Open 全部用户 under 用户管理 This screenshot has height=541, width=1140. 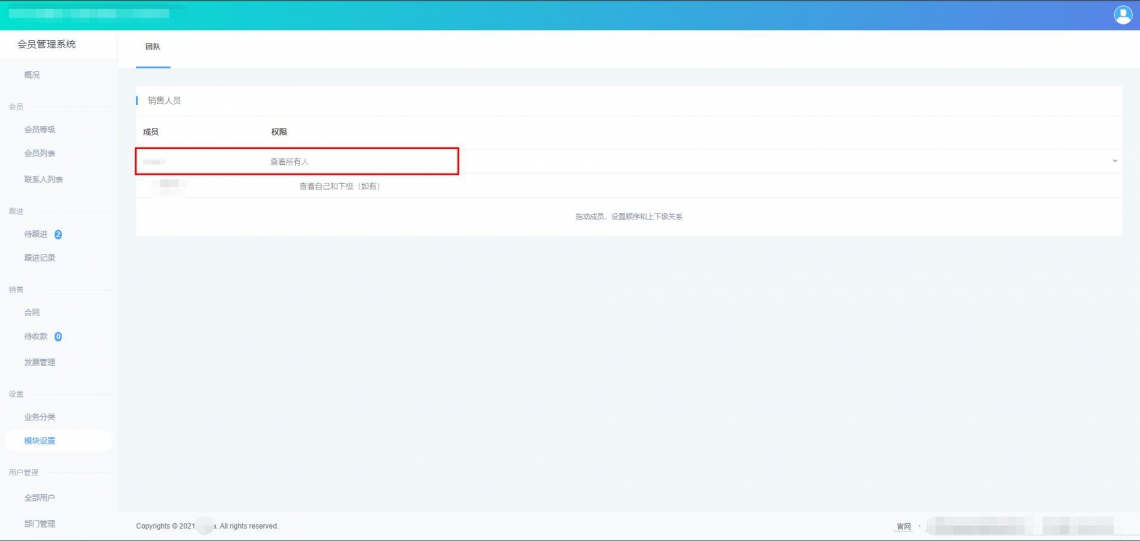coord(40,498)
